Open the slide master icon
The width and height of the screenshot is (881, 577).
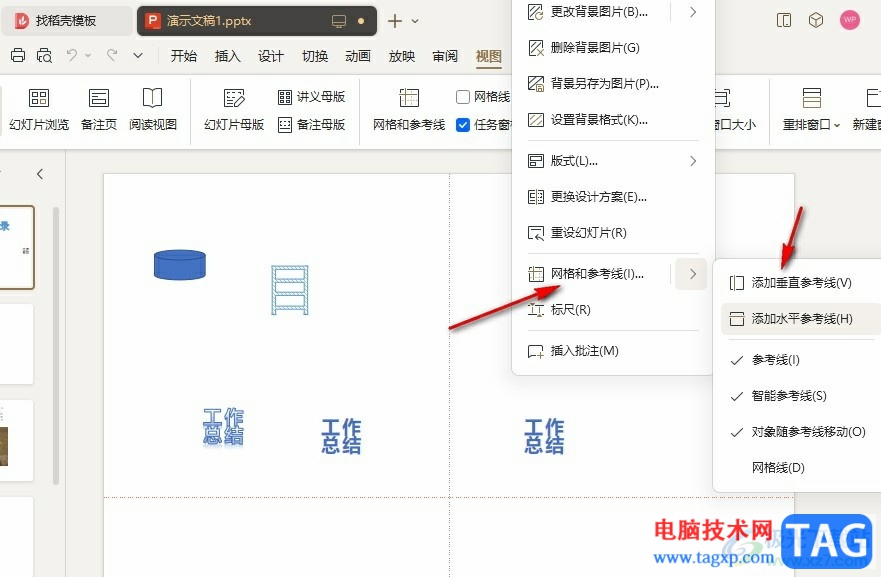234,98
